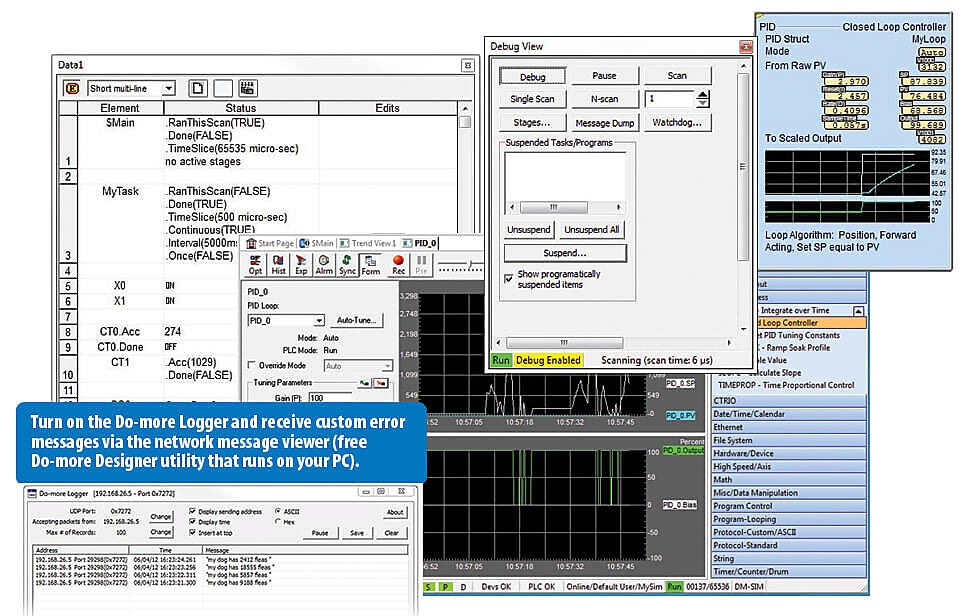Expand the Math instruction category
969x616 pixels.
pos(789,479)
